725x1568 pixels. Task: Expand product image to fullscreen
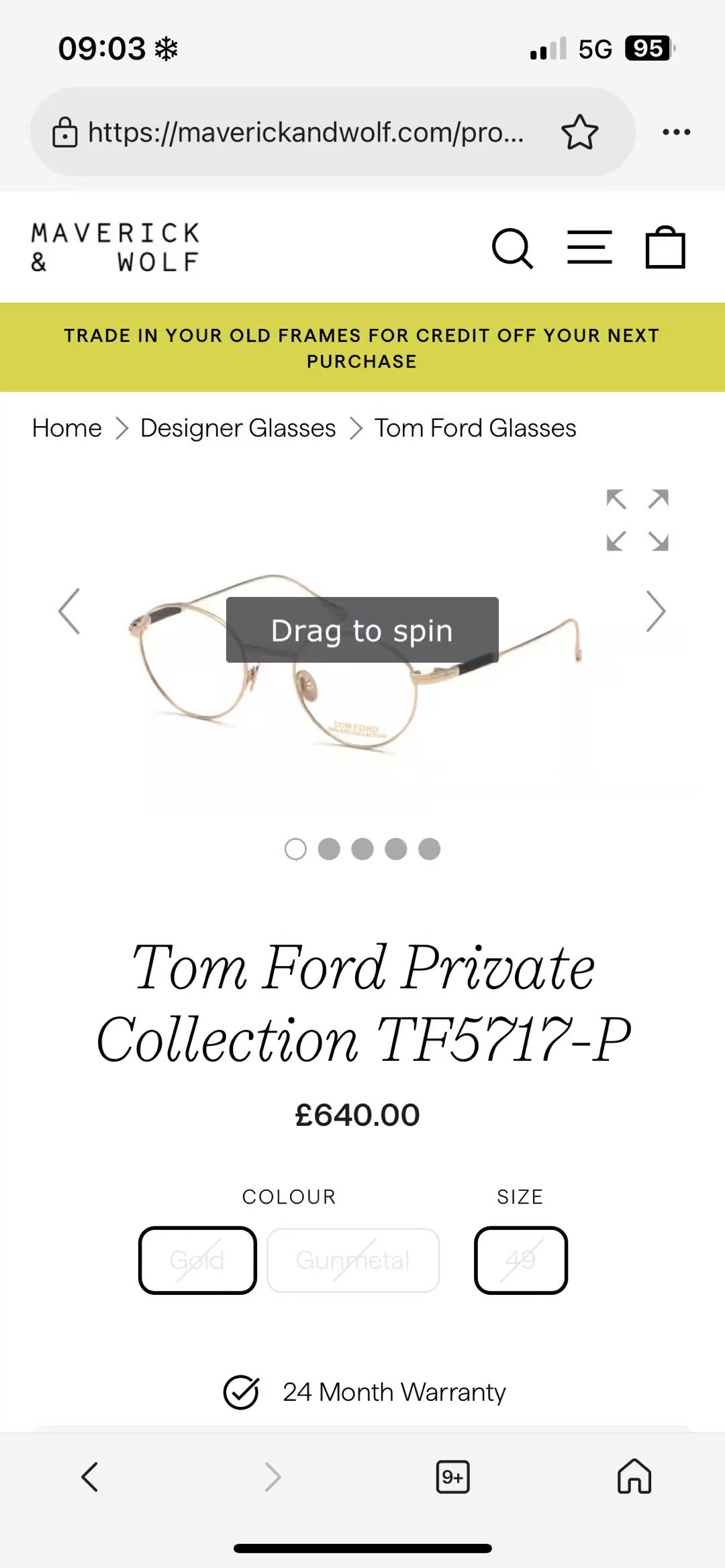coord(637,520)
